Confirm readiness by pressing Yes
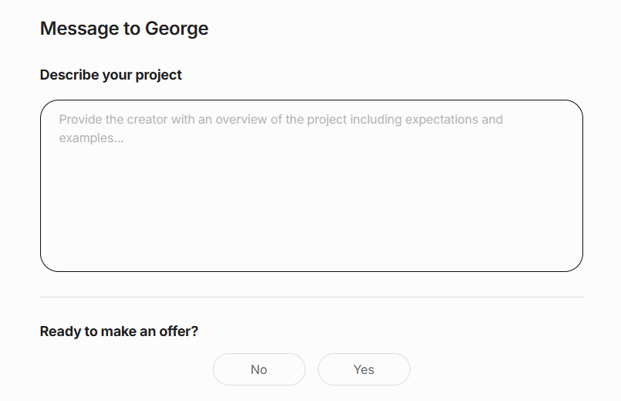 [x=364, y=369]
